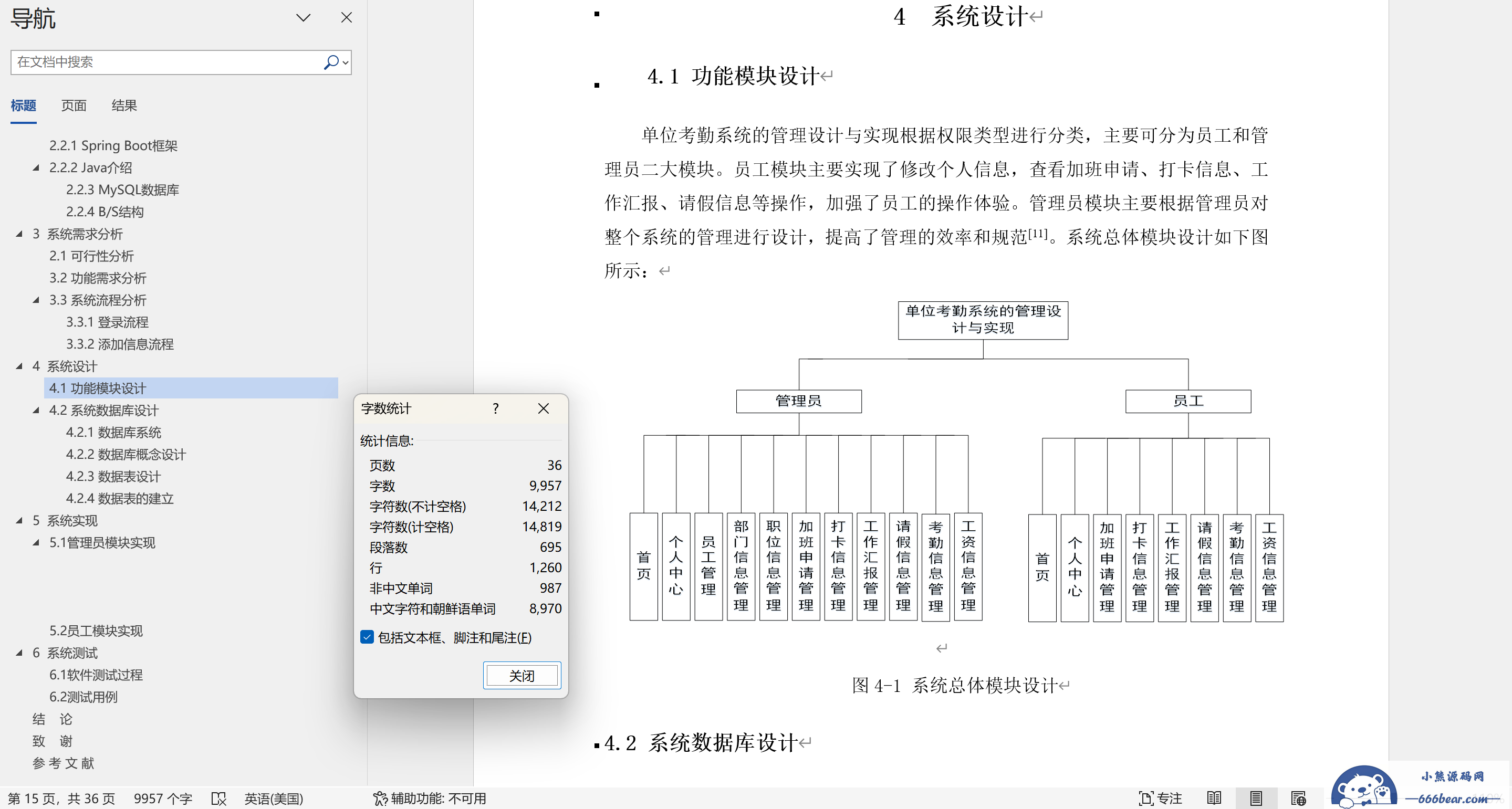Click the 9957 个字 word count in status bar
The image size is (1512, 809).
point(163,799)
